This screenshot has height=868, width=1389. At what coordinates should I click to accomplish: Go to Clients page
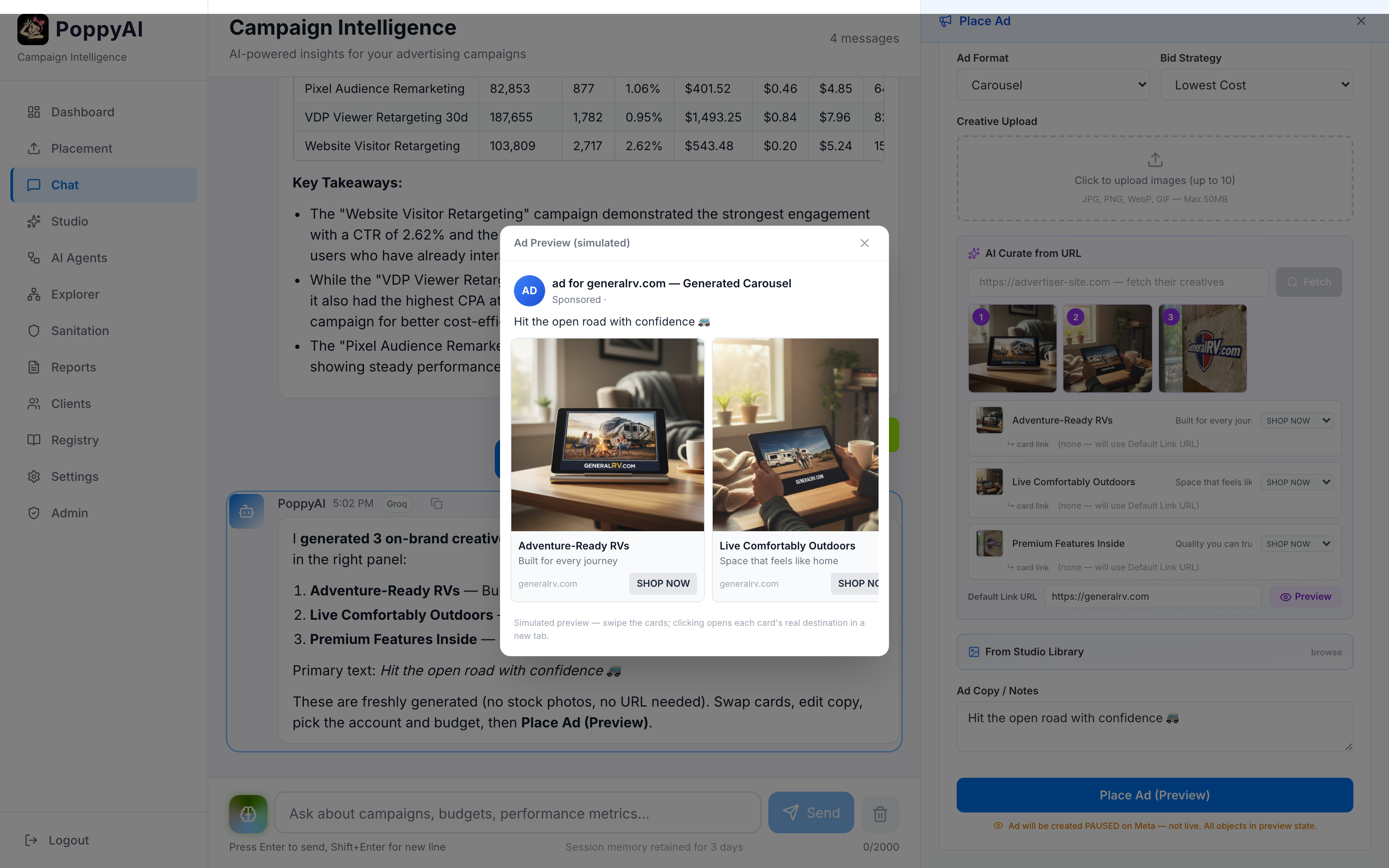[103, 404]
